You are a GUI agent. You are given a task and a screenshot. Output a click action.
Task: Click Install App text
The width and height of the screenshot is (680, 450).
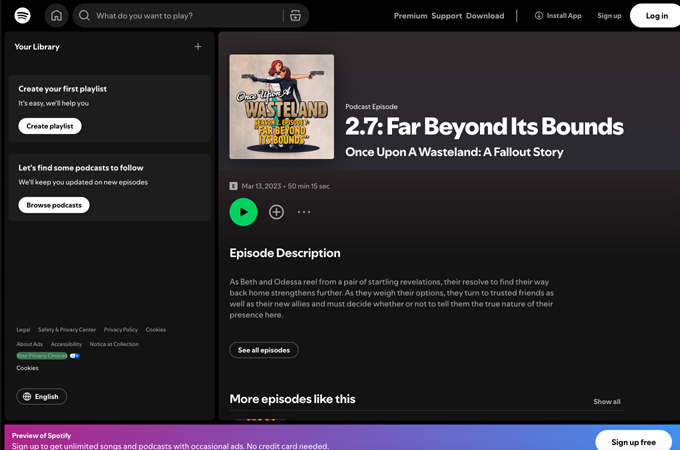pos(564,16)
